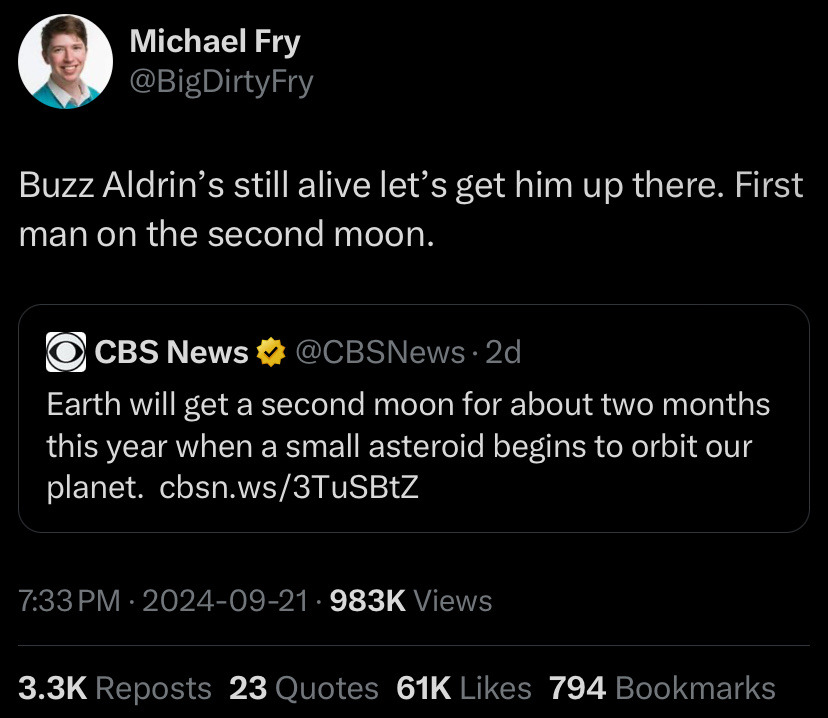Screen dimensions: 828x718
Task: Open the @BigDirtyFry handle
Action: tap(221, 81)
